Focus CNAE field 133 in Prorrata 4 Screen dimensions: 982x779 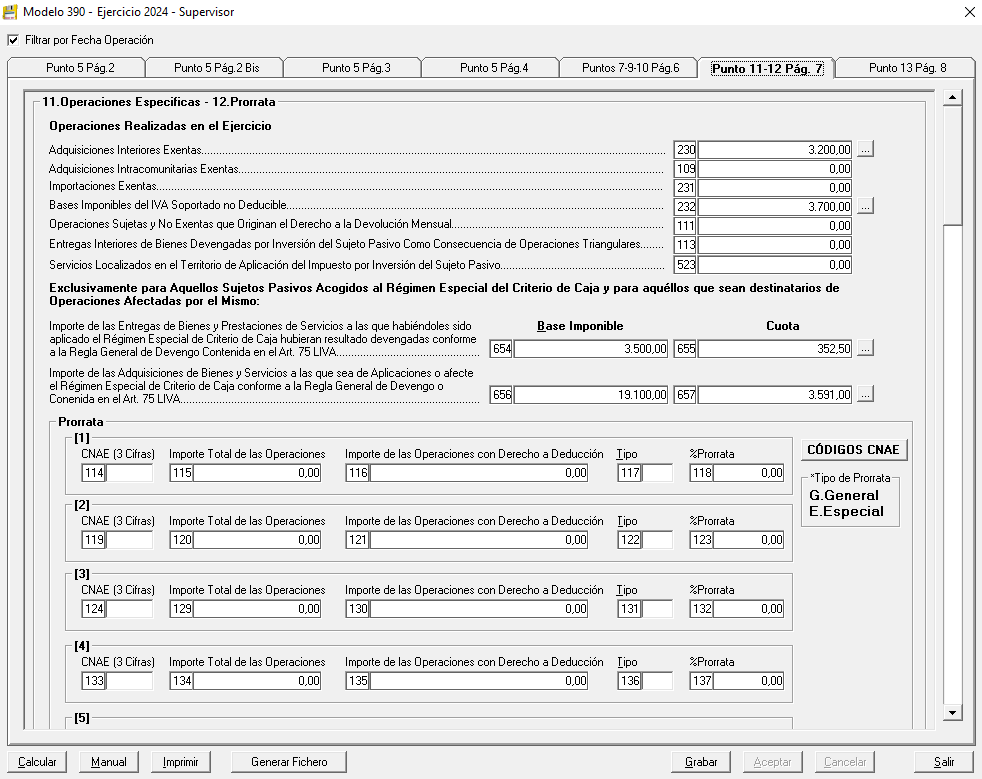[x=129, y=681]
